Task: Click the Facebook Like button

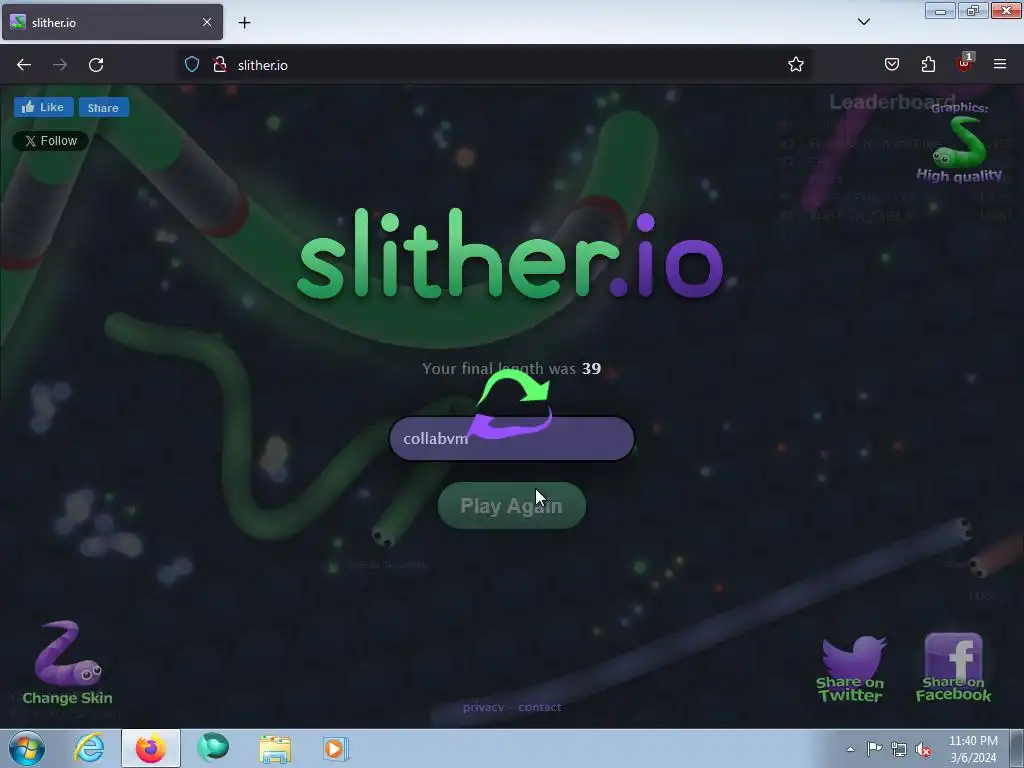Action: point(43,107)
